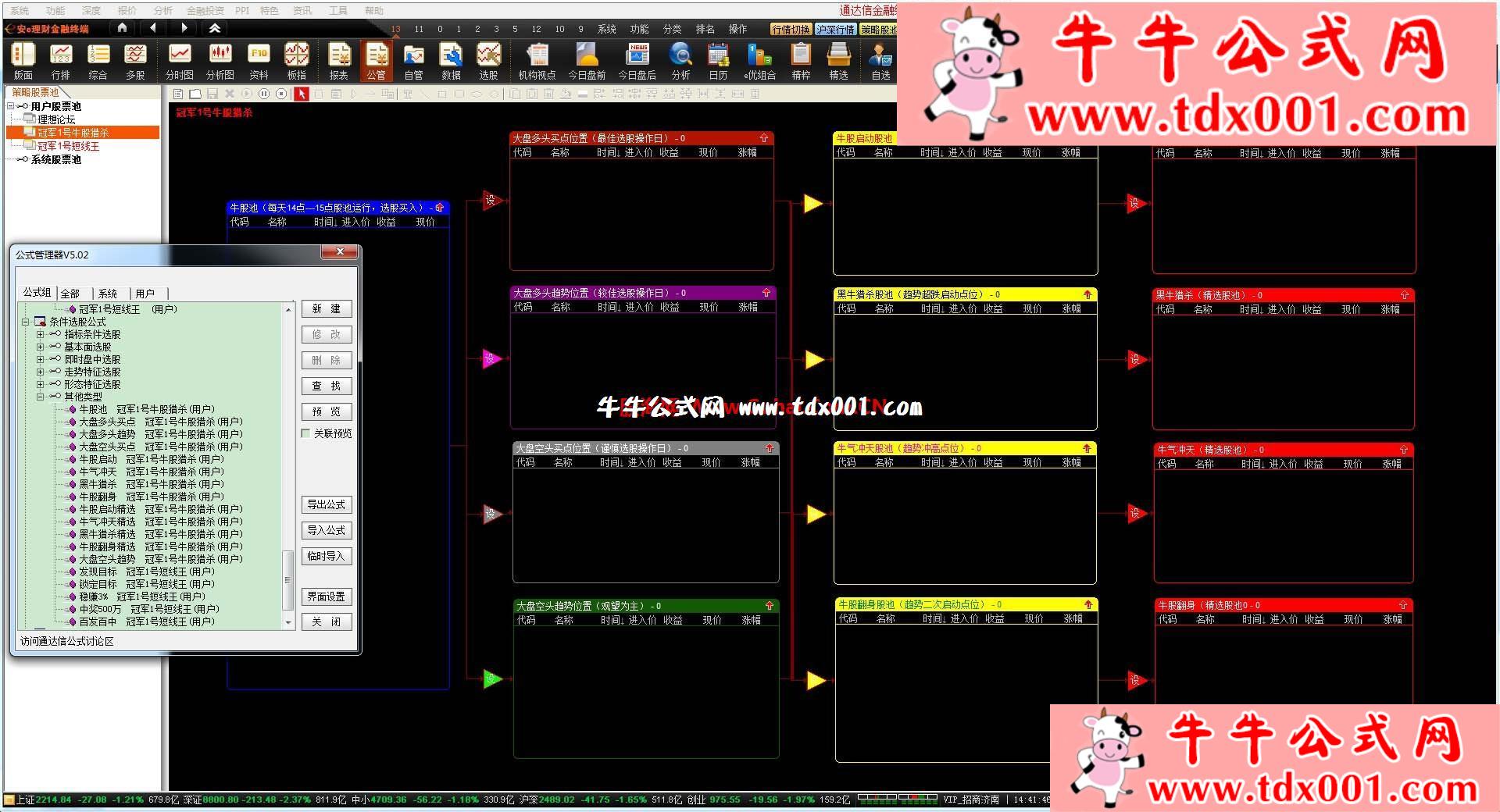Expand the 形态特征选股 node
Image resolution: width=1500 pixels, height=812 pixels.
tap(40, 384)
